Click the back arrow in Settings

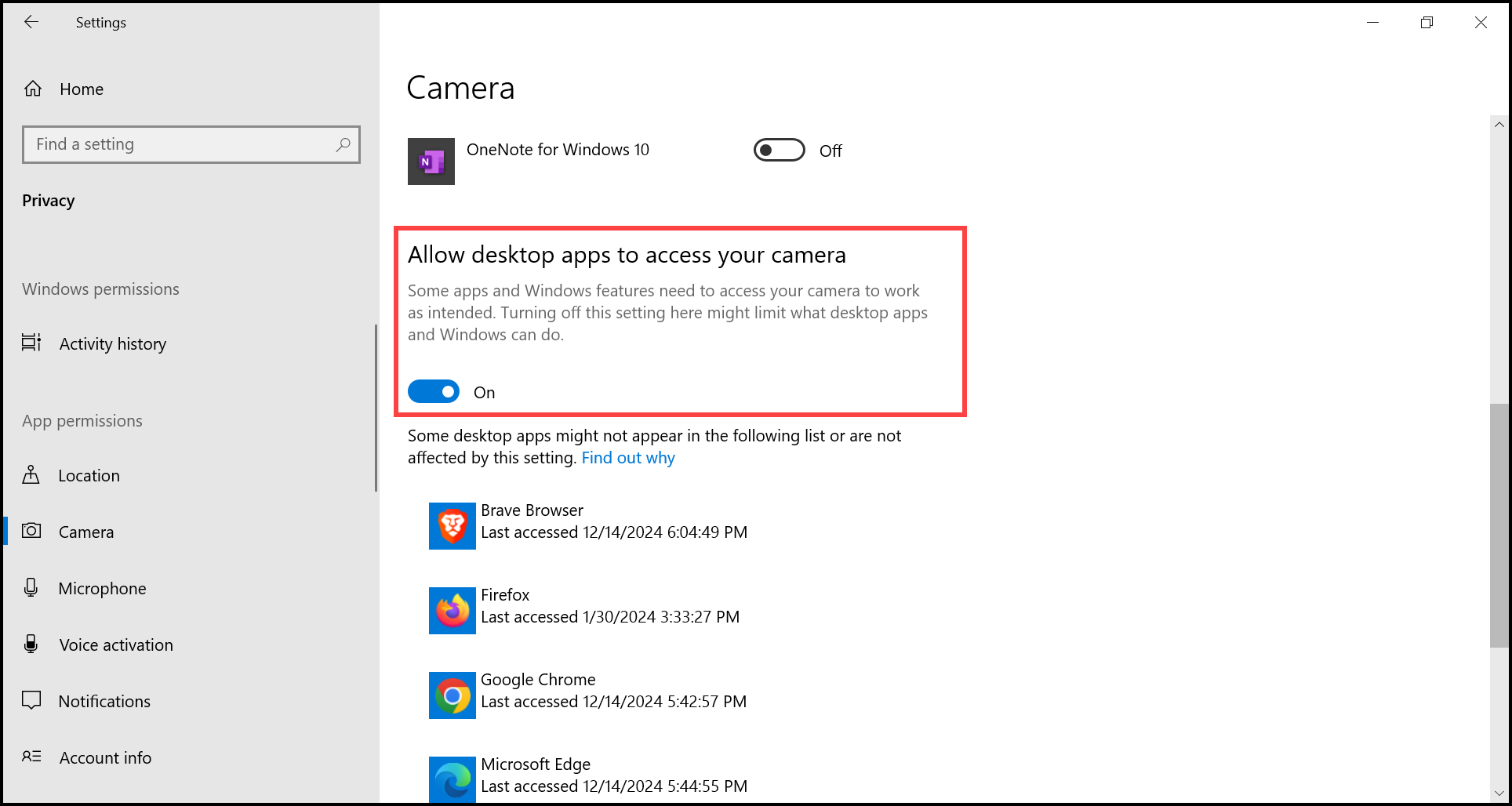(31, 22)
